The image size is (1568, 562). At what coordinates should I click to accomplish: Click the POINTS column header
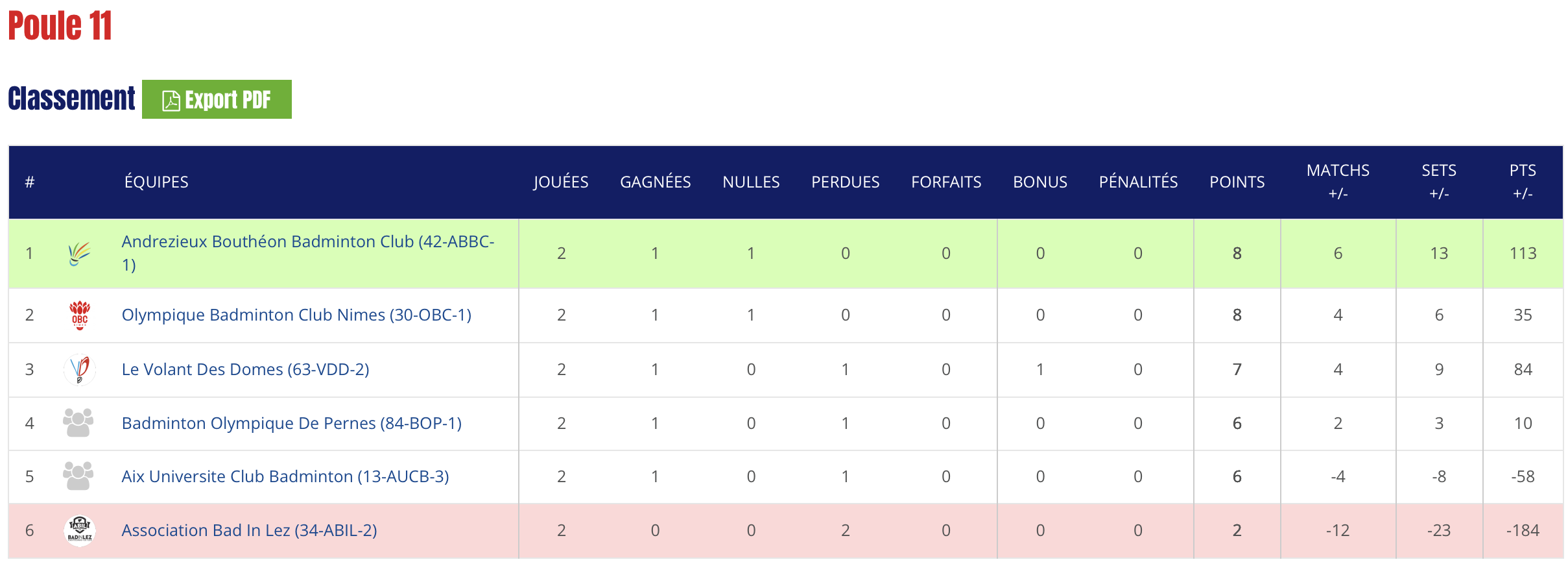point(1237,182)
